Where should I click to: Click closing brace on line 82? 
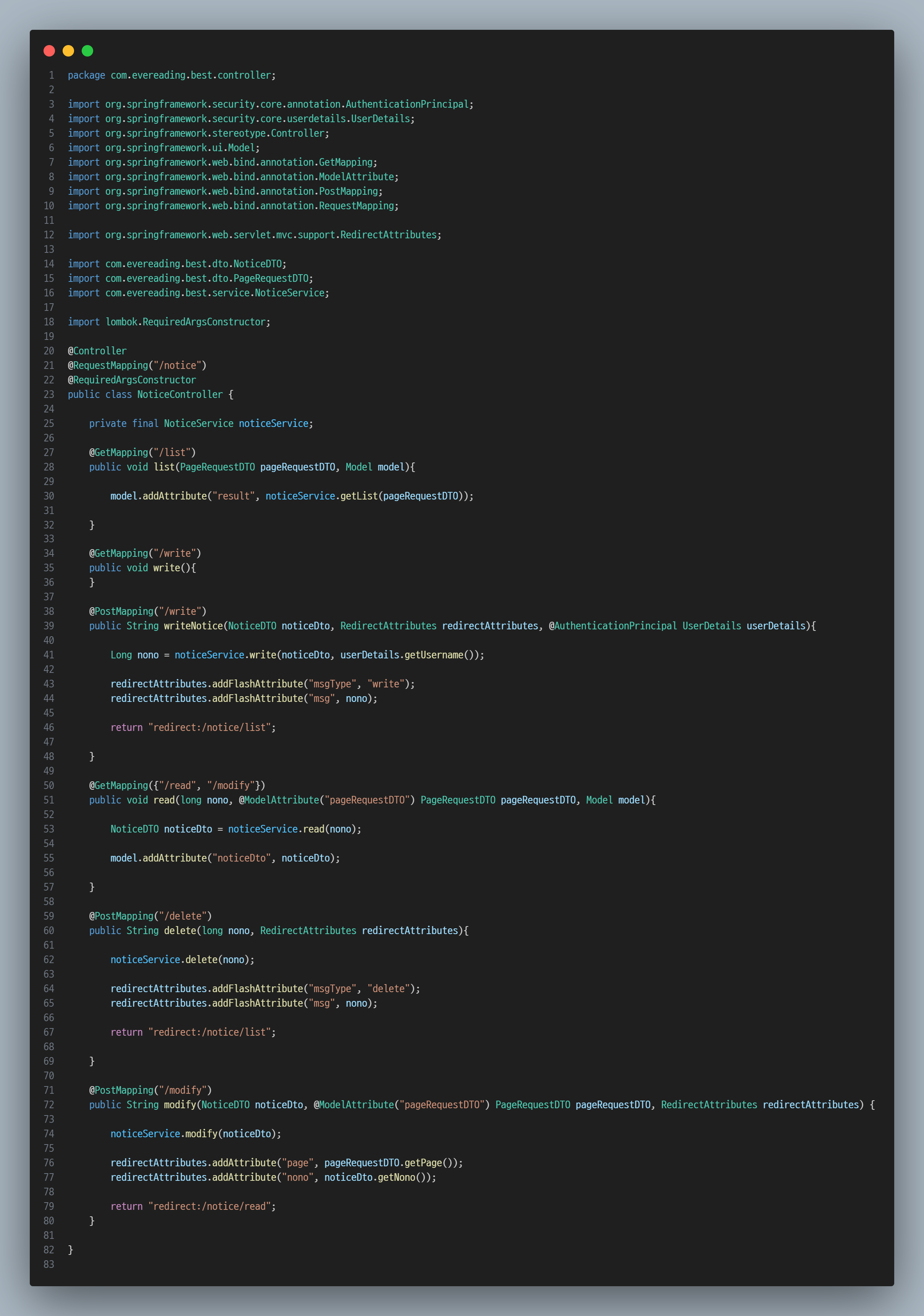[x=71, y=1250]
